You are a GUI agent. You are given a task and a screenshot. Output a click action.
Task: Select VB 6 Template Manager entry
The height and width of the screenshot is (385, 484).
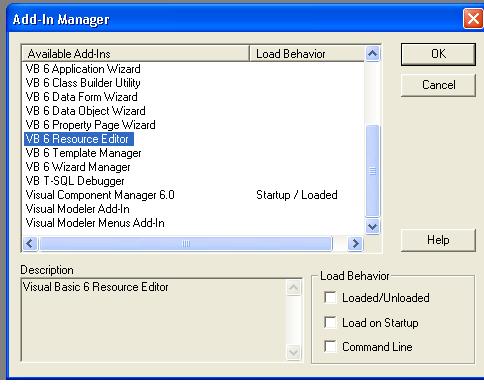point(84,153)
